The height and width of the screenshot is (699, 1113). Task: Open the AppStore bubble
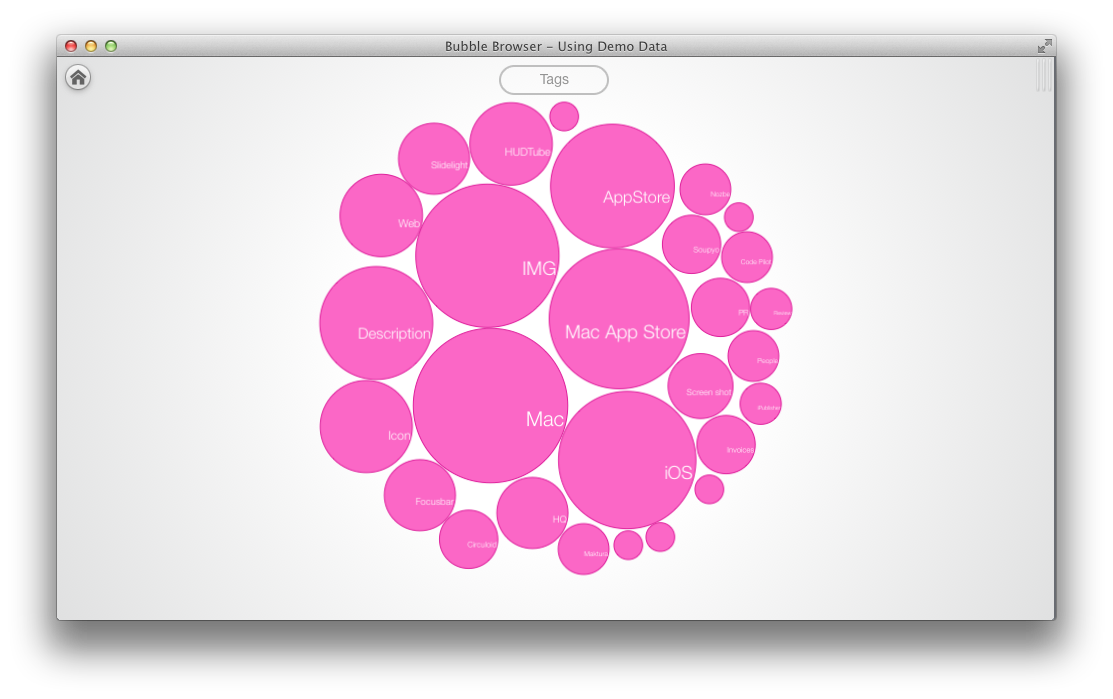pos(613,186)
